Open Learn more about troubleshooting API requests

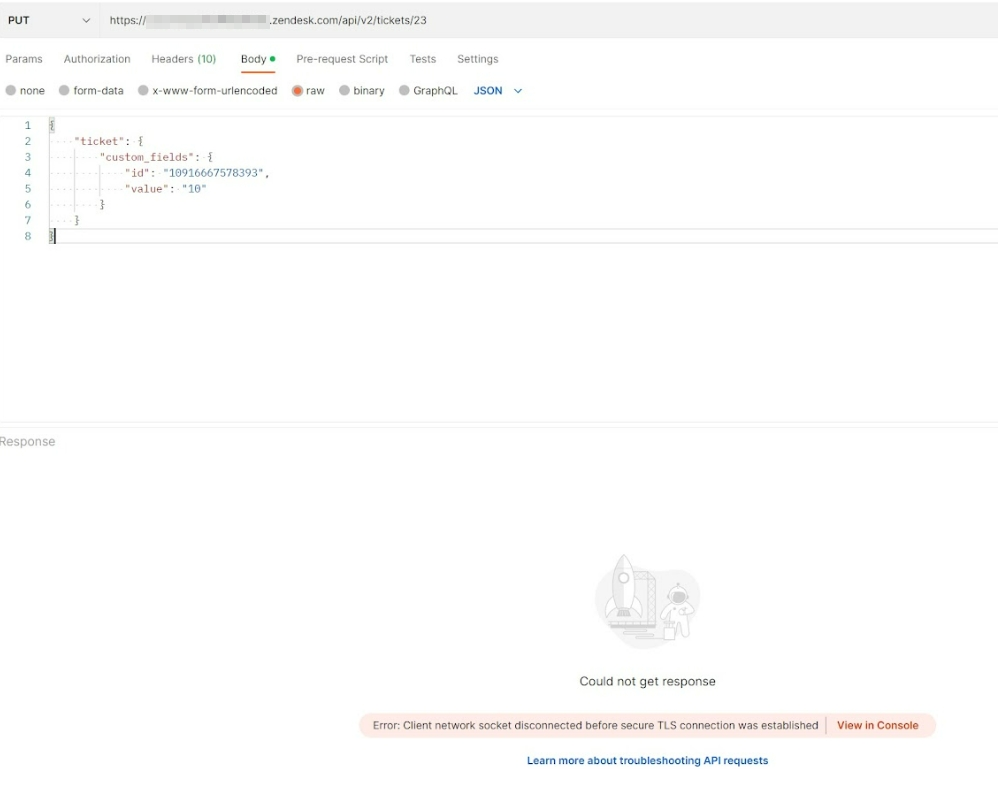tap(647, 761)
